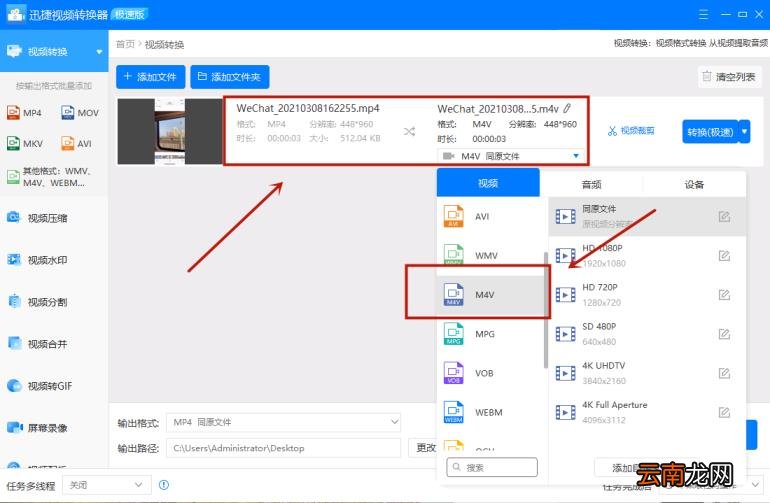
Task: Click the 添加文件 button
Action: point(150,77)
